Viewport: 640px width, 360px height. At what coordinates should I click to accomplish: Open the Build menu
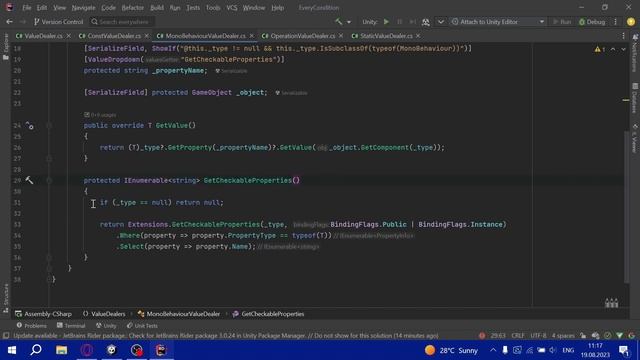click(x=157, y=8)
